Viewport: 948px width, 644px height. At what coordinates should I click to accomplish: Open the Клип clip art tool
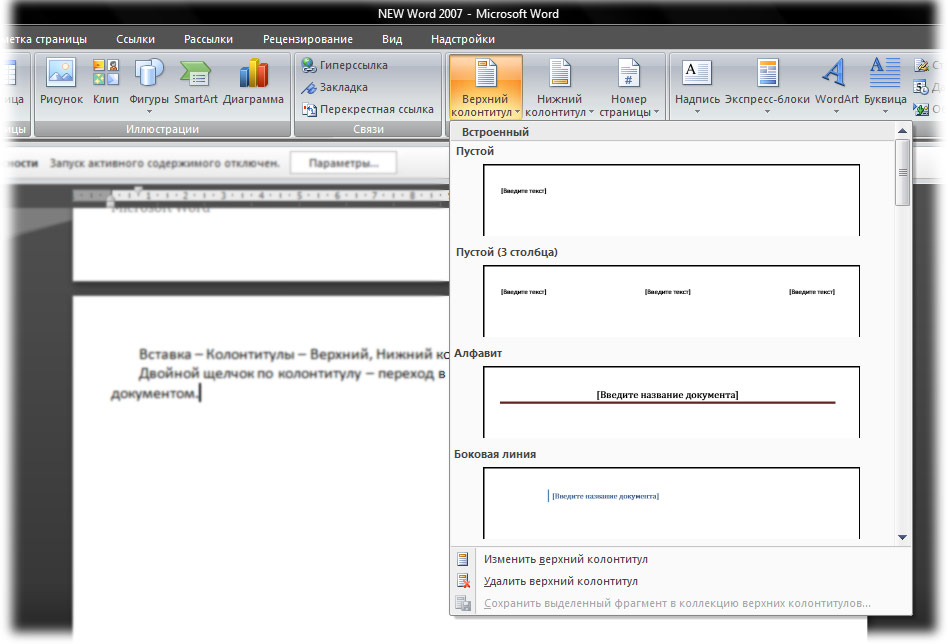pos(106,82)
